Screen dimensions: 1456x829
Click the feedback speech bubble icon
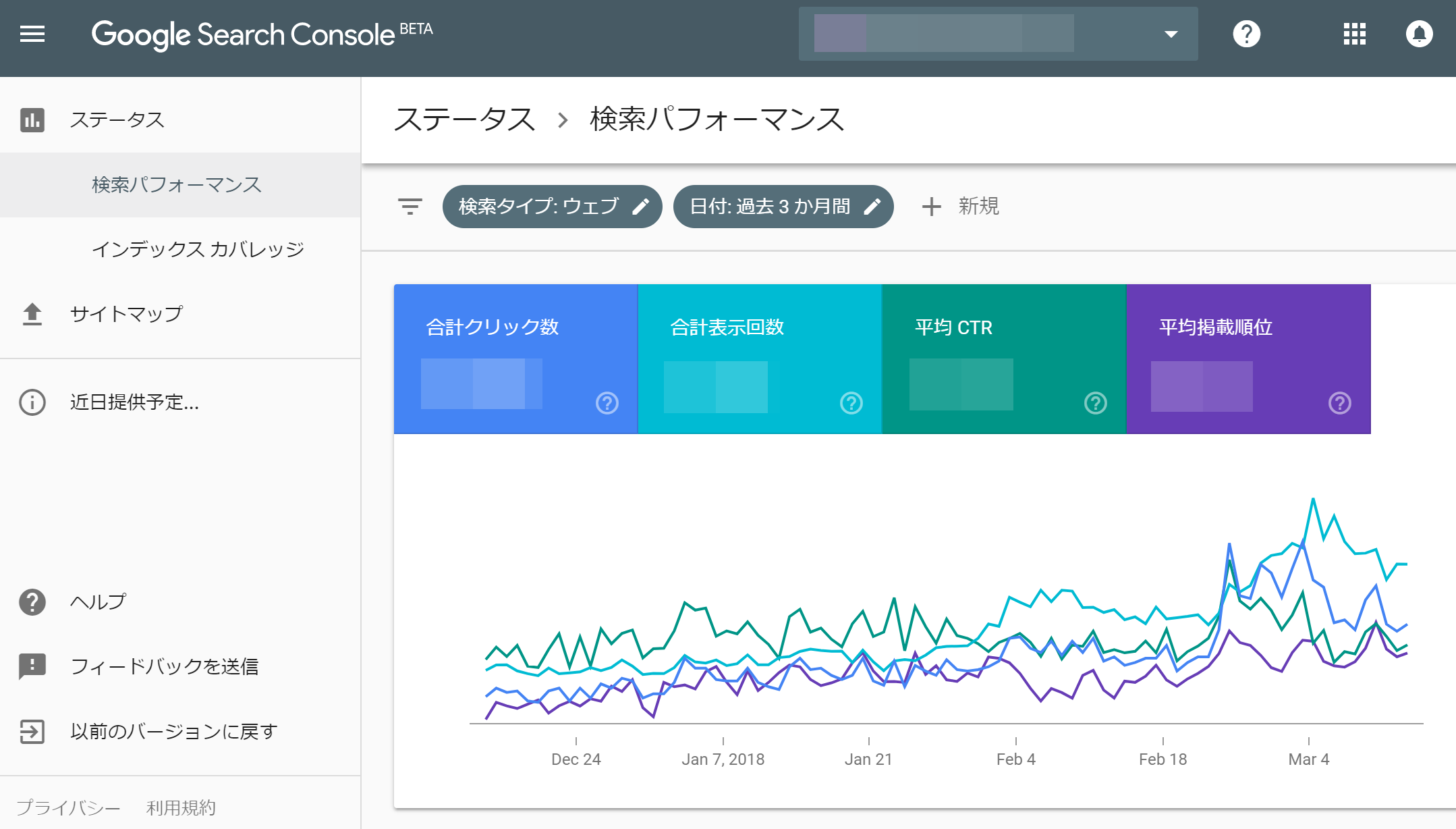(x=32, y=667)
